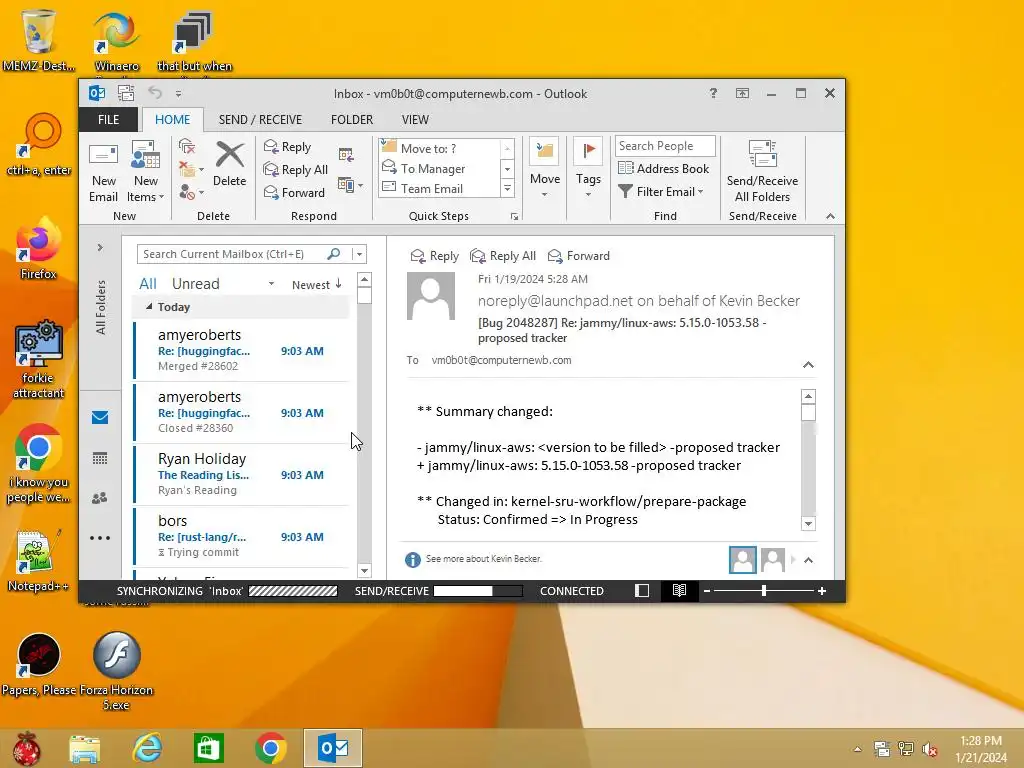Expand the All Folders pane
The image size is (1024, 768).
pyautogui.click(x=99, y=248)
